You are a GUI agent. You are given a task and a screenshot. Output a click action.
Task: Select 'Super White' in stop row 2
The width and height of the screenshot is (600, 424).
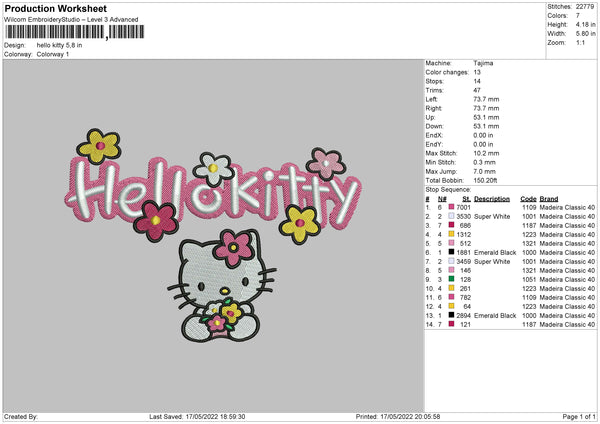(x=492, y=217)
